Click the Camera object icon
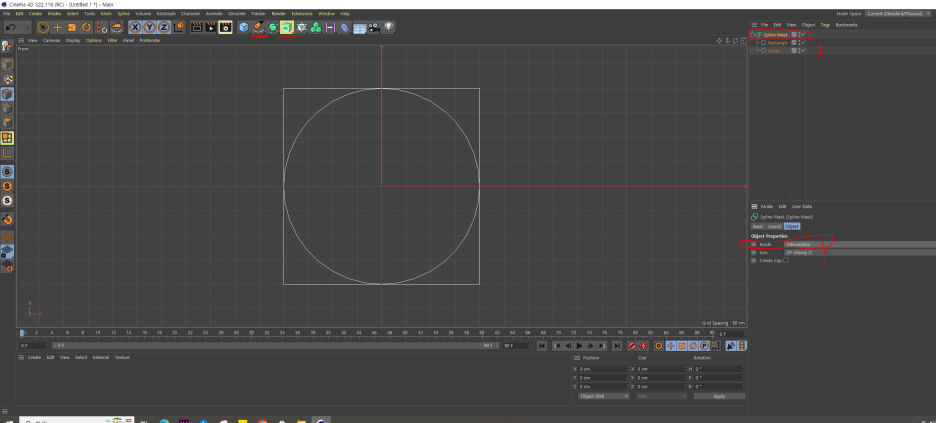 374,27
